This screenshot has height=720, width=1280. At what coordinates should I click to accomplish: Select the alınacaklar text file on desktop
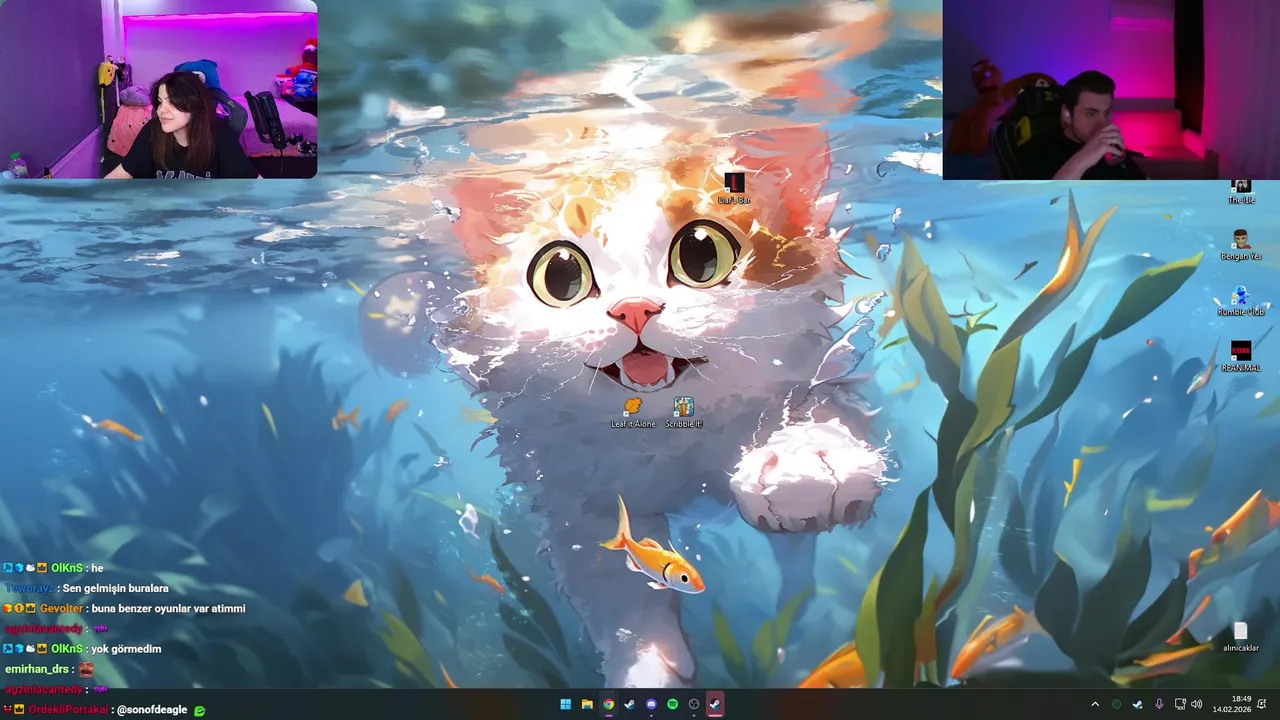point(1241,637)
